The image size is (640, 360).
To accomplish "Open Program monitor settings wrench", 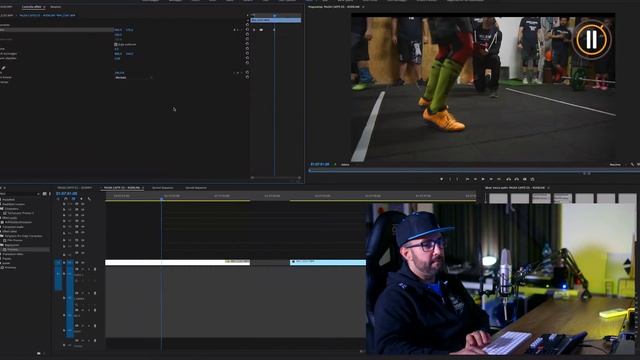I will point(632,164).
